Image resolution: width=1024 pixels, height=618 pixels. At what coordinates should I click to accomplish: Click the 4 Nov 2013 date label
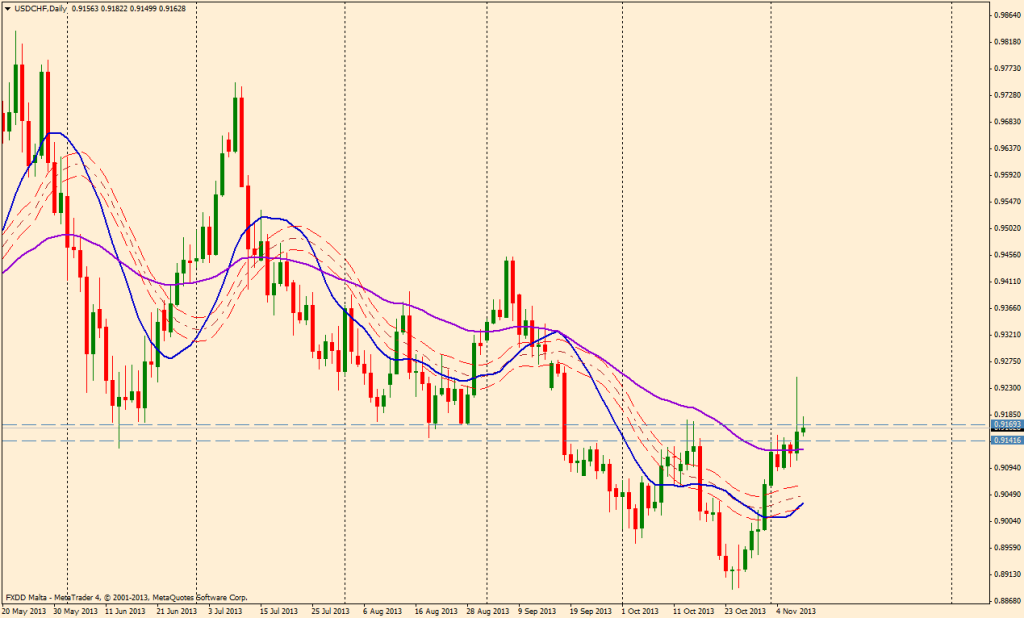[x=797, y=611]
